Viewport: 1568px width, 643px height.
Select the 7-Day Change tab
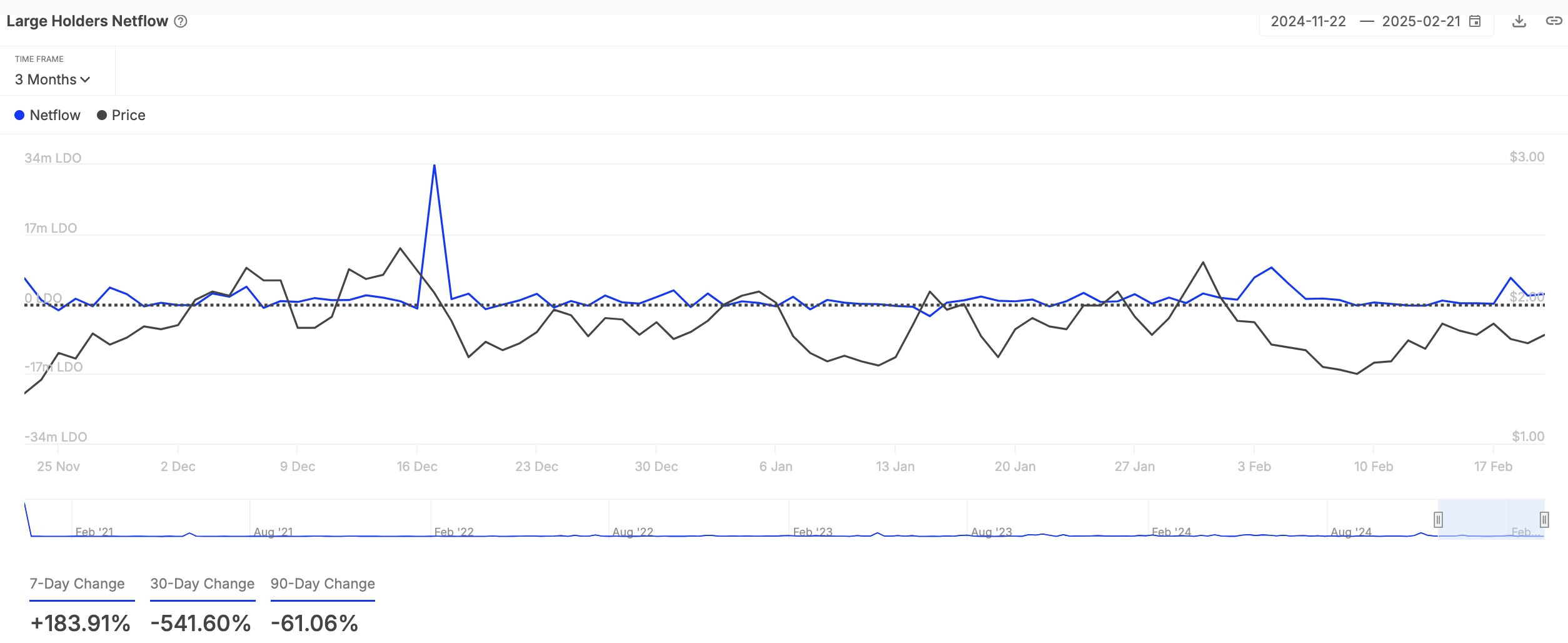point(78,584)
